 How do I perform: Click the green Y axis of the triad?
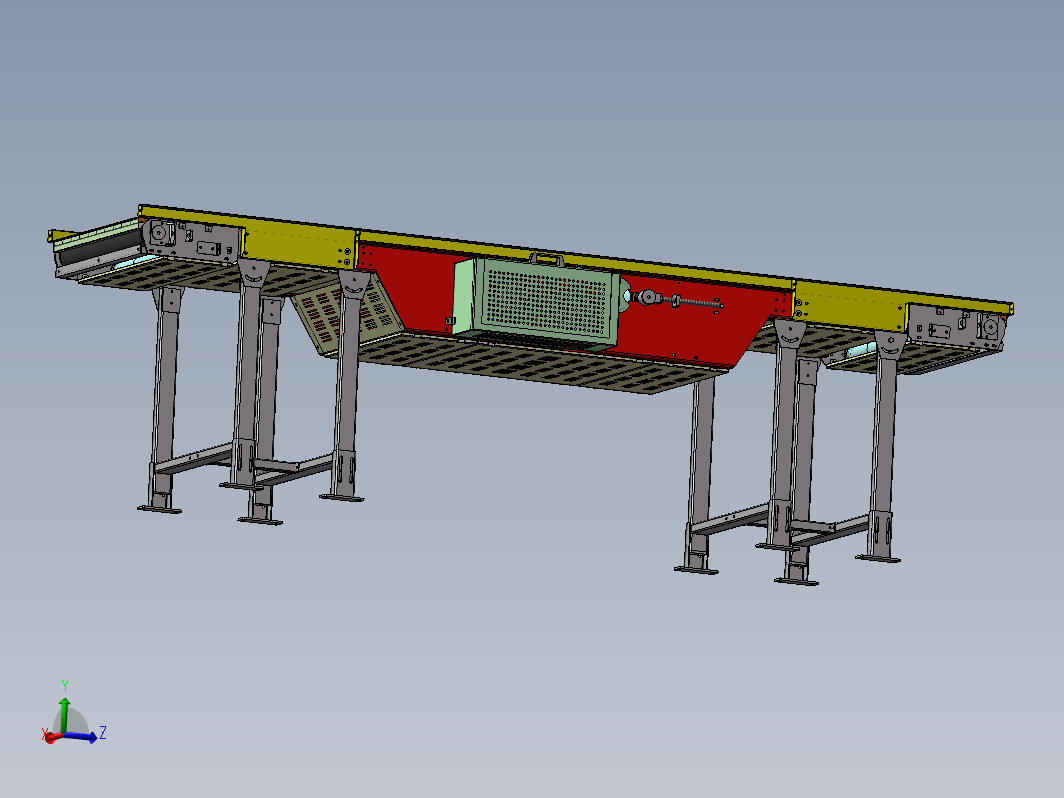pos(64,715)
